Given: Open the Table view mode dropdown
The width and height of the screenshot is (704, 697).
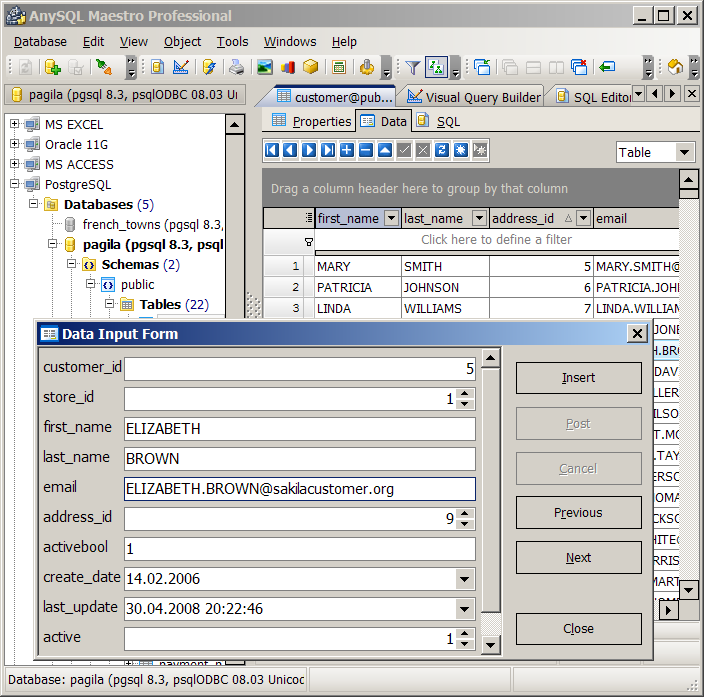Looking at the screenshot, I should click(684, 153).
